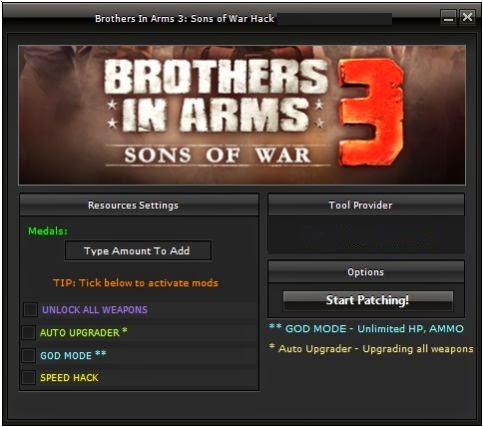Click the window title bar text
This screenshot has height=427, width=483.
click(x=184, y=19)
